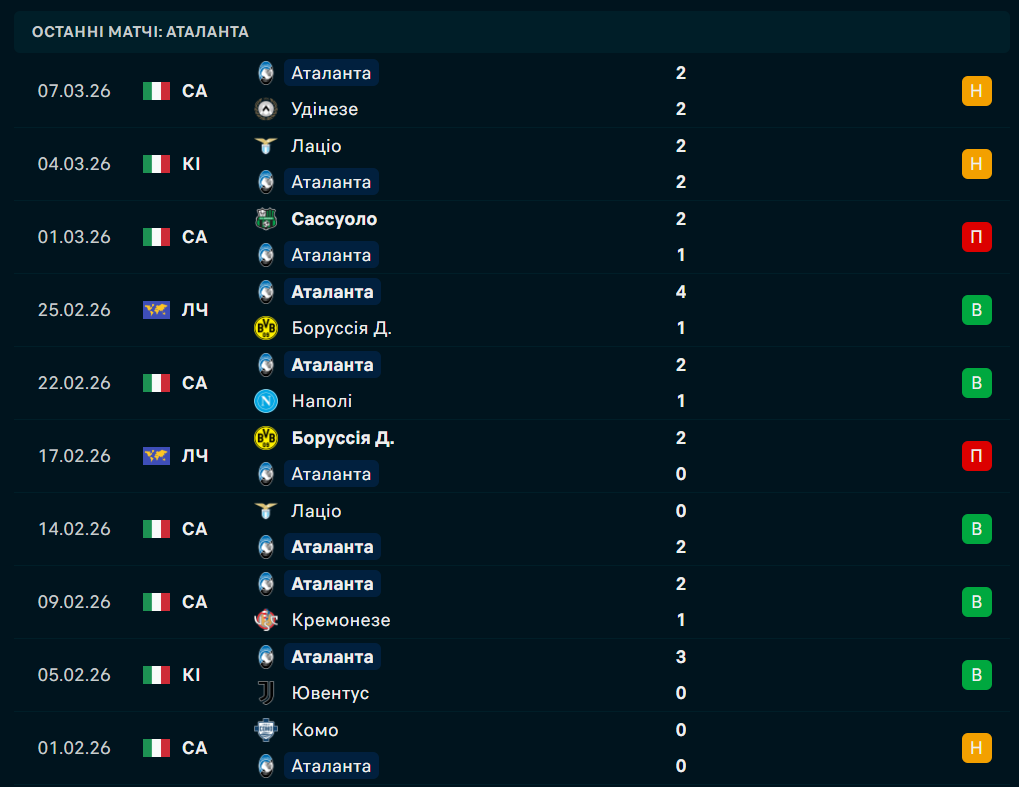The width and height of the screenshot is (1019, 787).
Task: Click Lazio crest in 04.03.26 match
Action: [x=266, y=146]
